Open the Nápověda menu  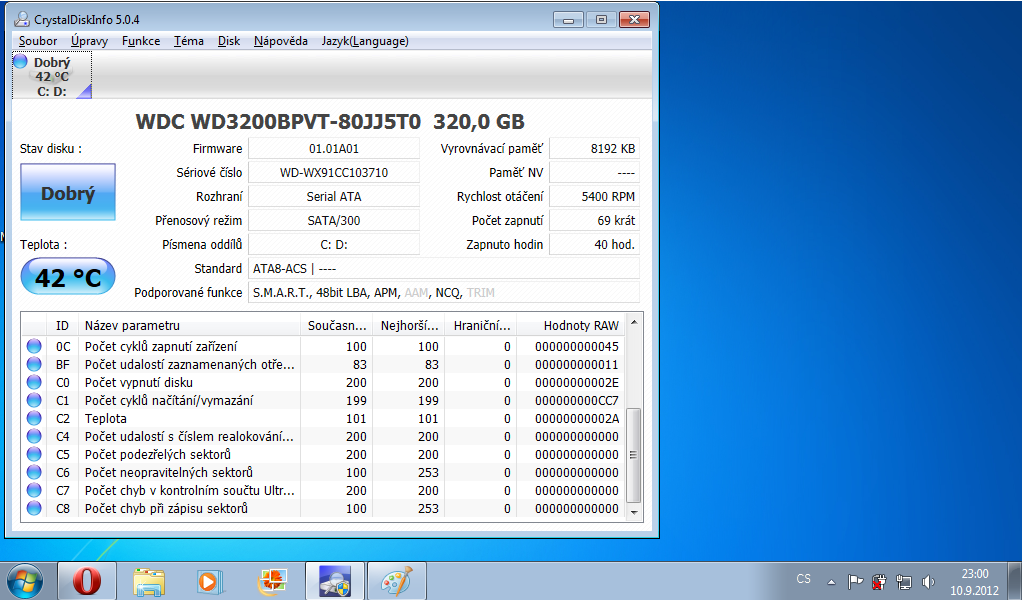[280, 41]
